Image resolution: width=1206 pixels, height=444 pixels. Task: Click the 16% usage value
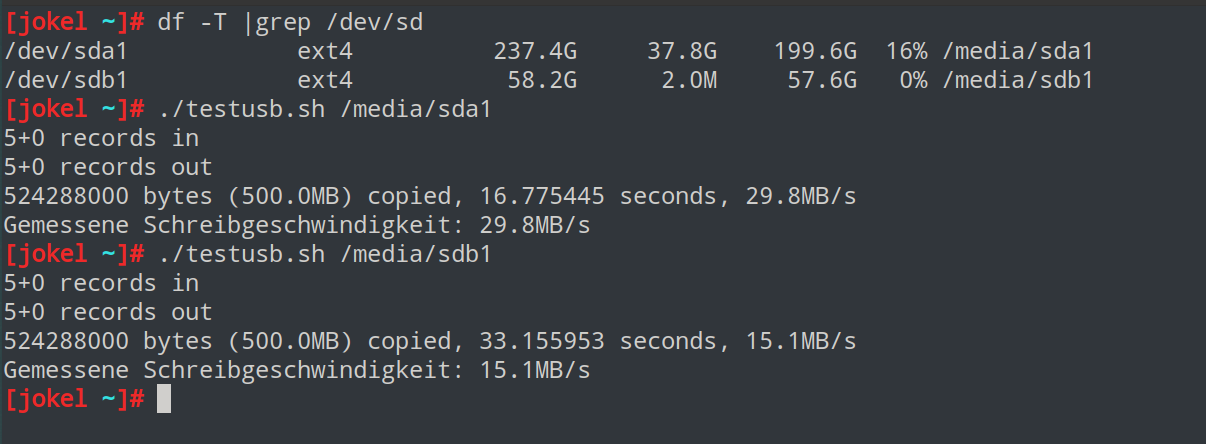point(906,50)
